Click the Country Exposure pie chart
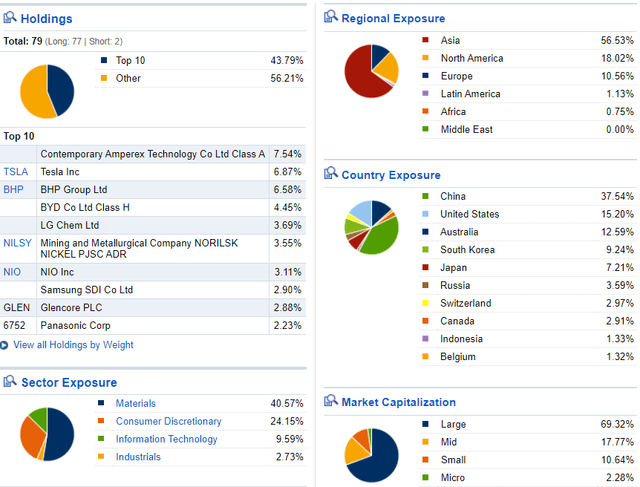This screenshot has height=487, width=640. click(x=371, y=227)
